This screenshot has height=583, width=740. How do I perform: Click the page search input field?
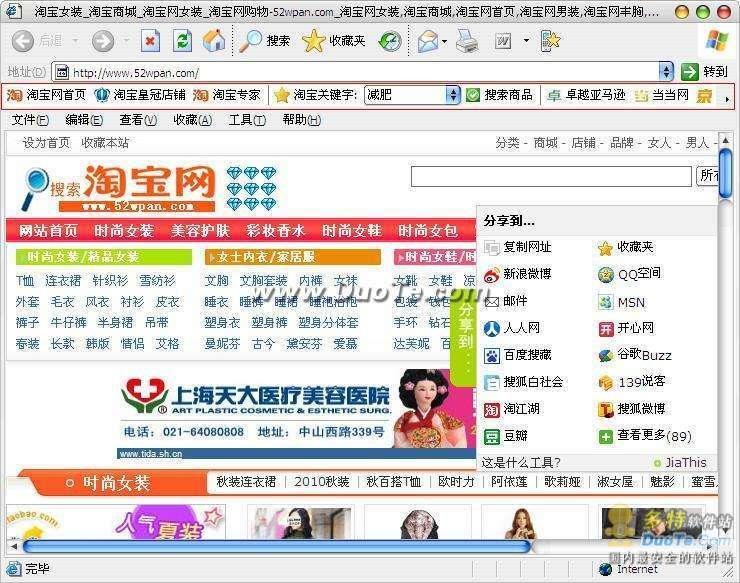[x=551, y=177]
